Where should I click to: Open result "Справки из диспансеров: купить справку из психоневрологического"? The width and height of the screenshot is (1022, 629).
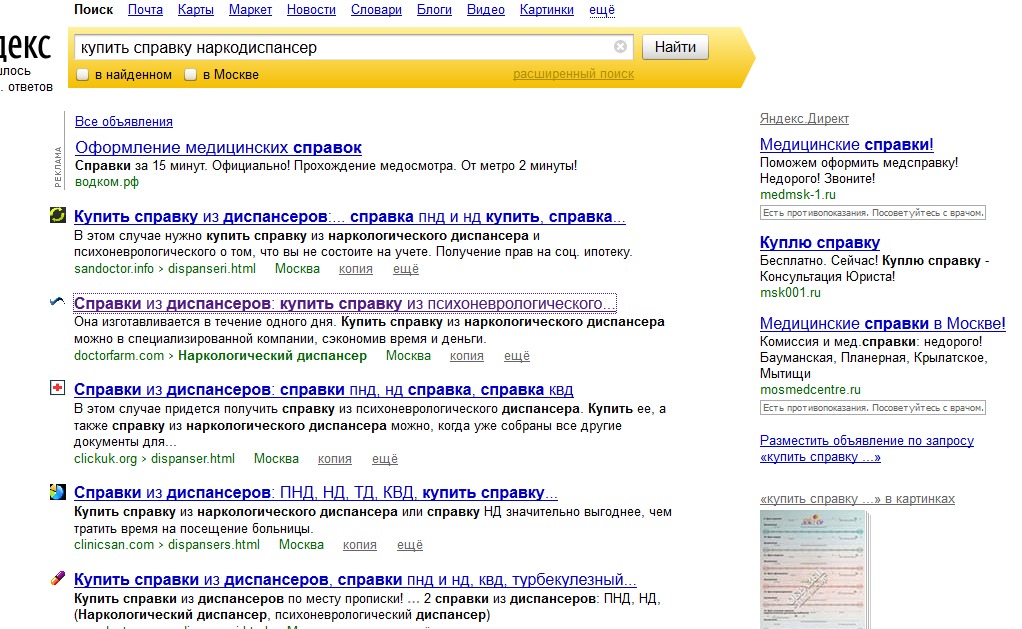[344, 303]
